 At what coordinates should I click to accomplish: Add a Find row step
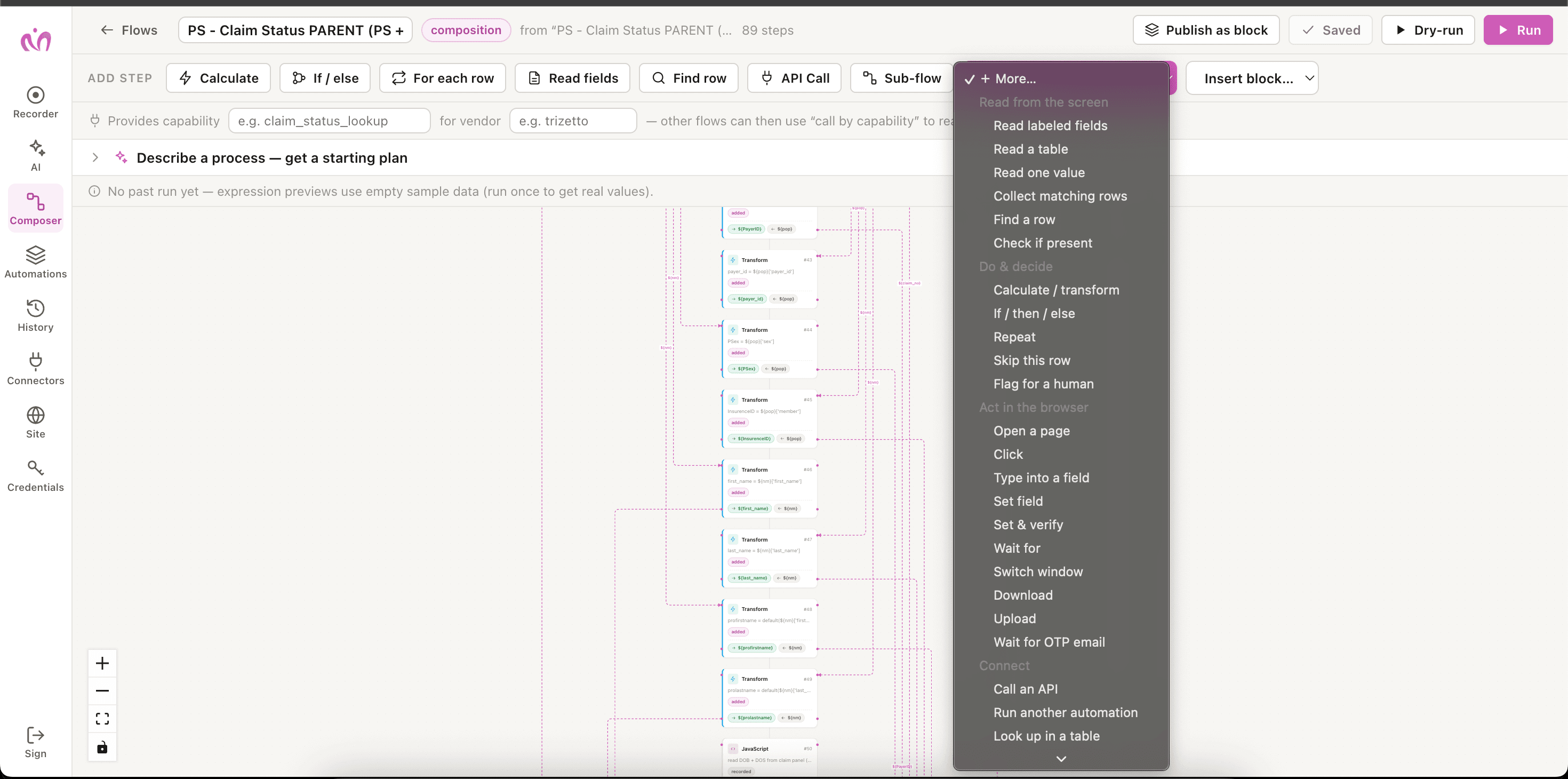tap(689, 78)
